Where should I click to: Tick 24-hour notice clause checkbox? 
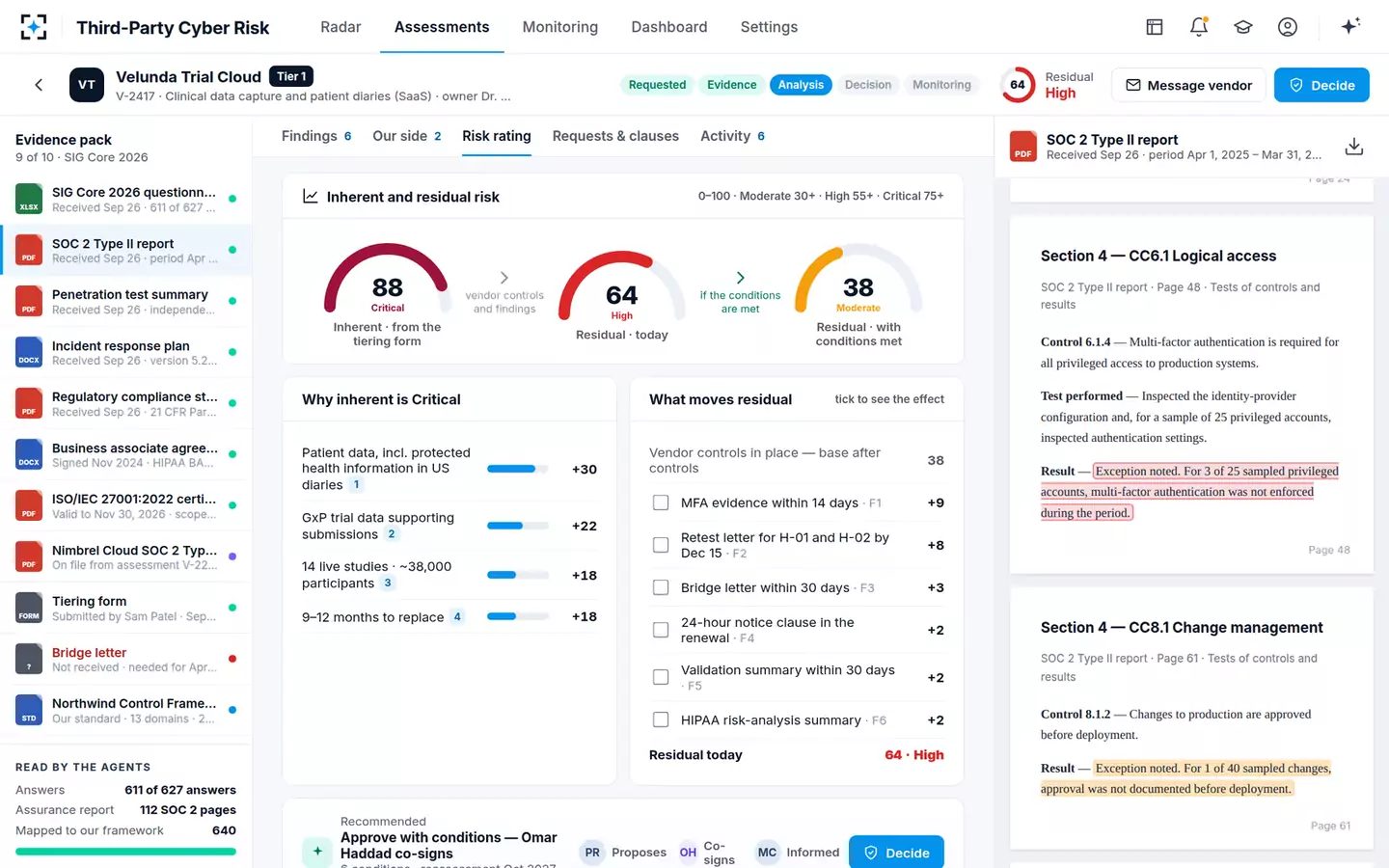(x=661, y=630)
